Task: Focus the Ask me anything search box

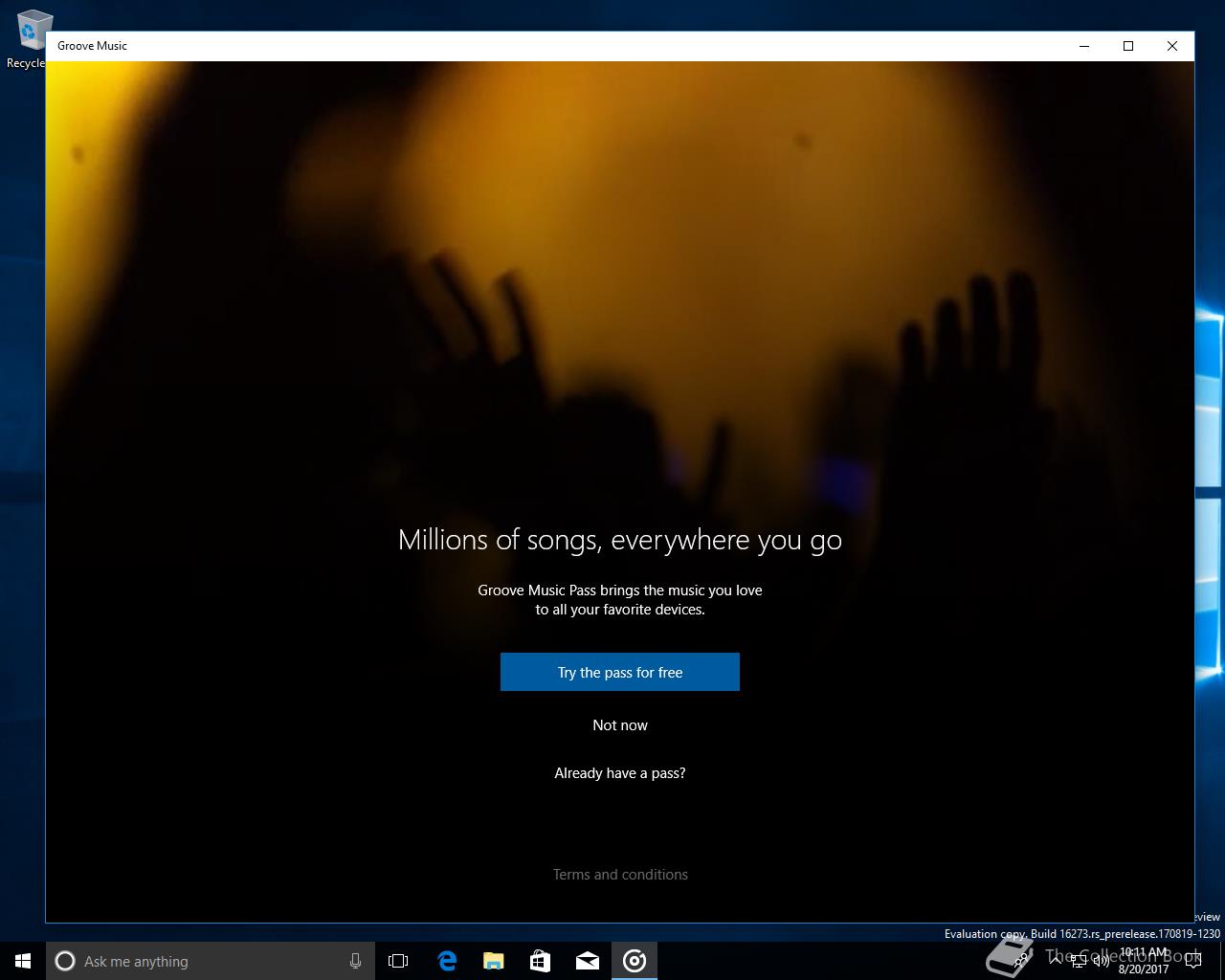Action: [x=211, y=961]
